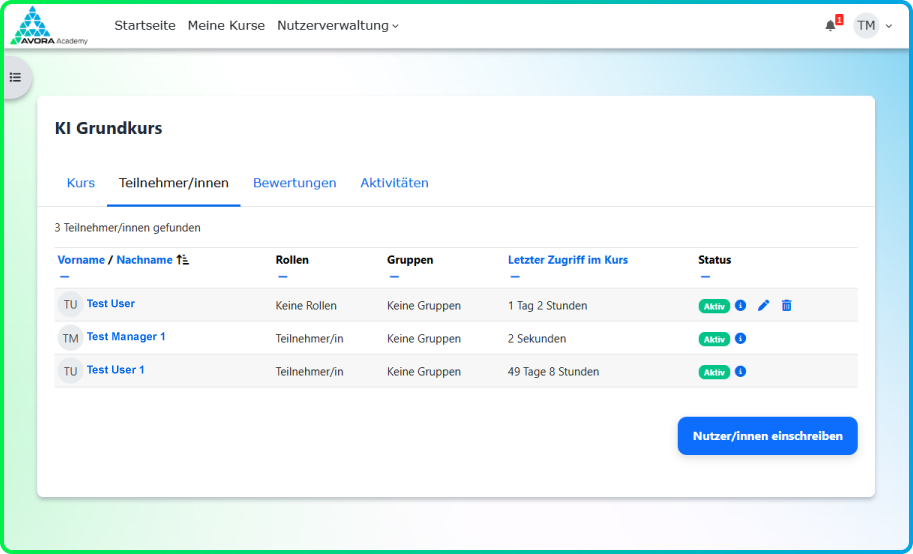Click 'Keine Gruppen' in Test User row
This screenshot has height=554, width=913.
[x=424, y=306]
